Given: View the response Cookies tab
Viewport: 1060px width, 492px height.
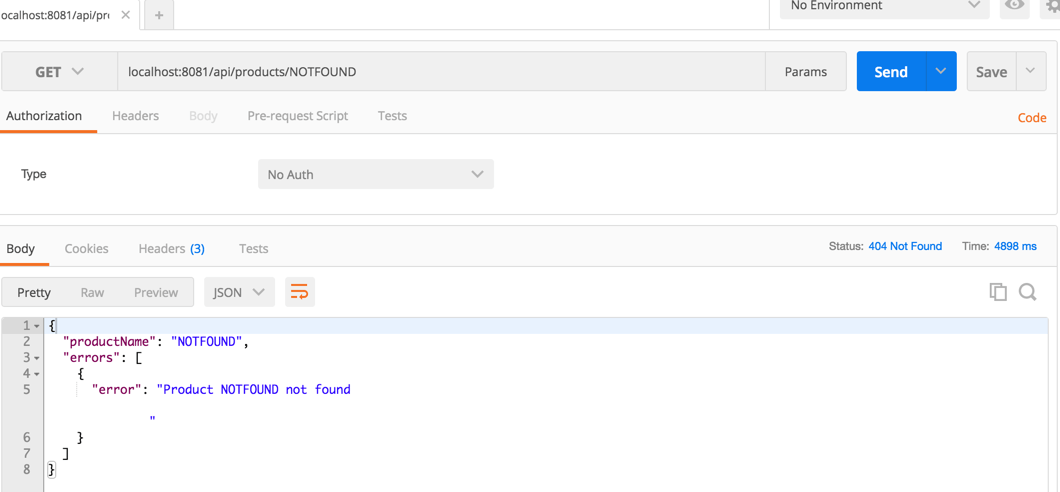Looking at the screenshot, I should pos(87,249).
